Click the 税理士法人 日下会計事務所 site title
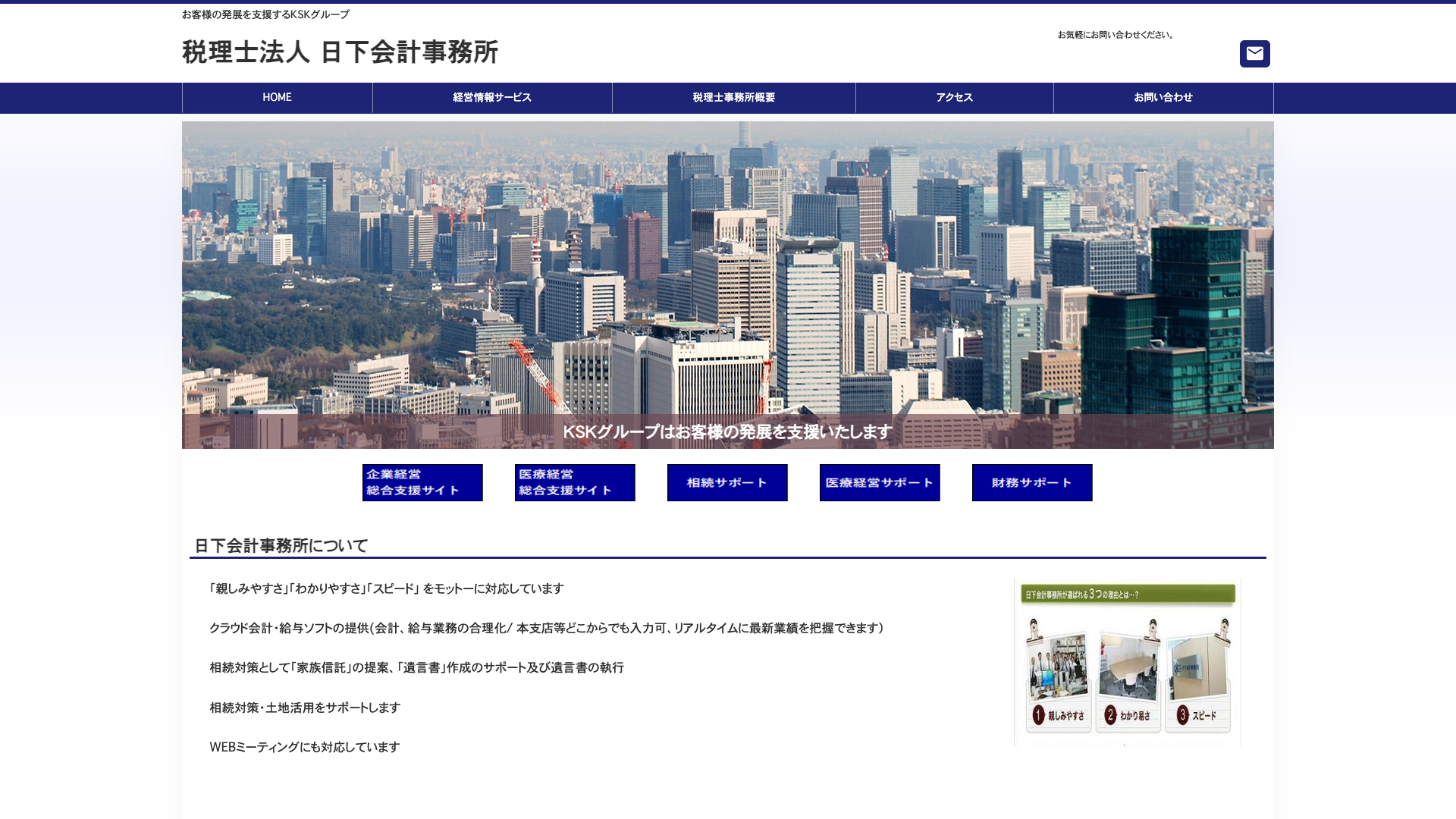1456x819 pixels. pyautogui.click(x=340, y=52)
